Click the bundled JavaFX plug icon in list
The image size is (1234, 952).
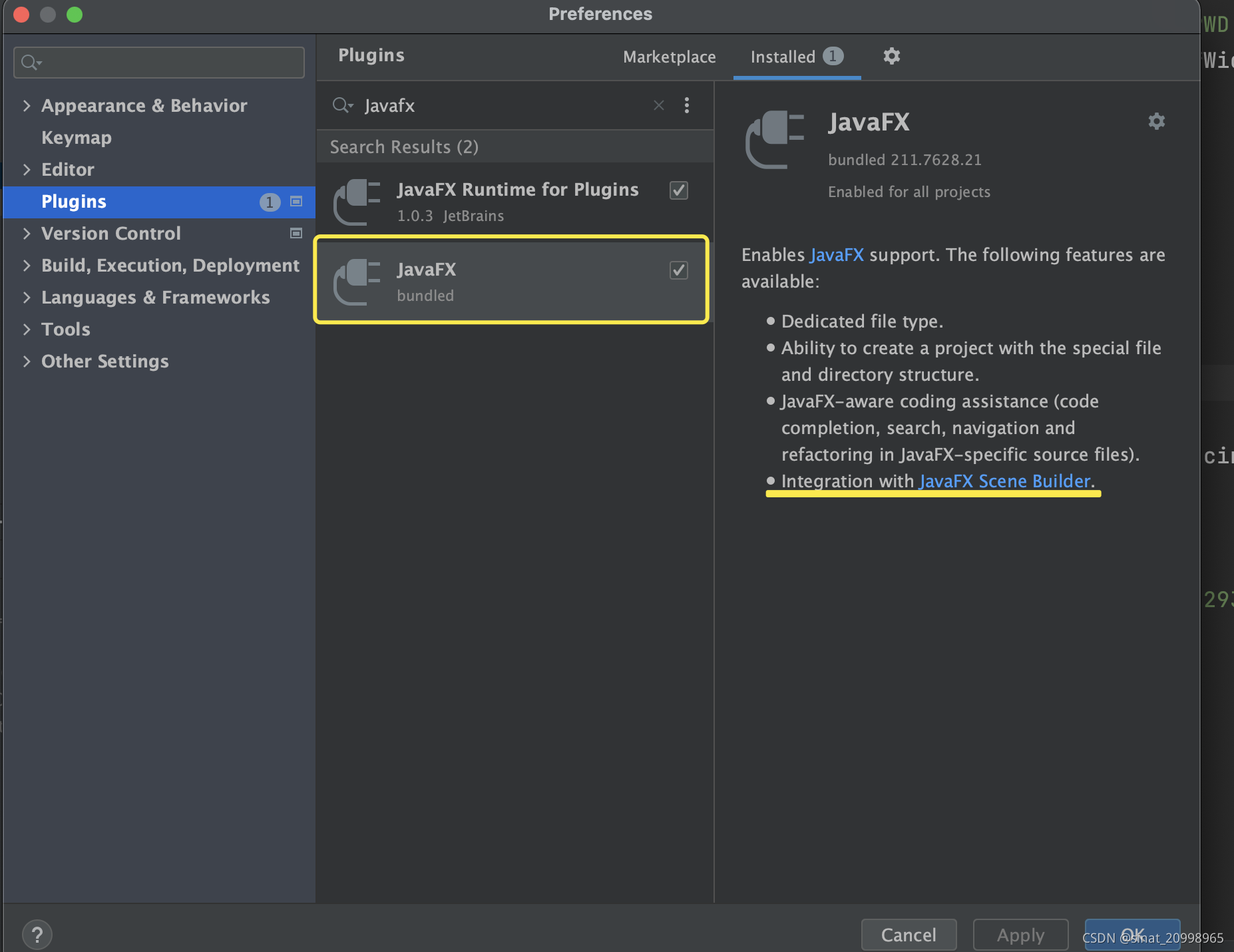click(x=357, y=282)
